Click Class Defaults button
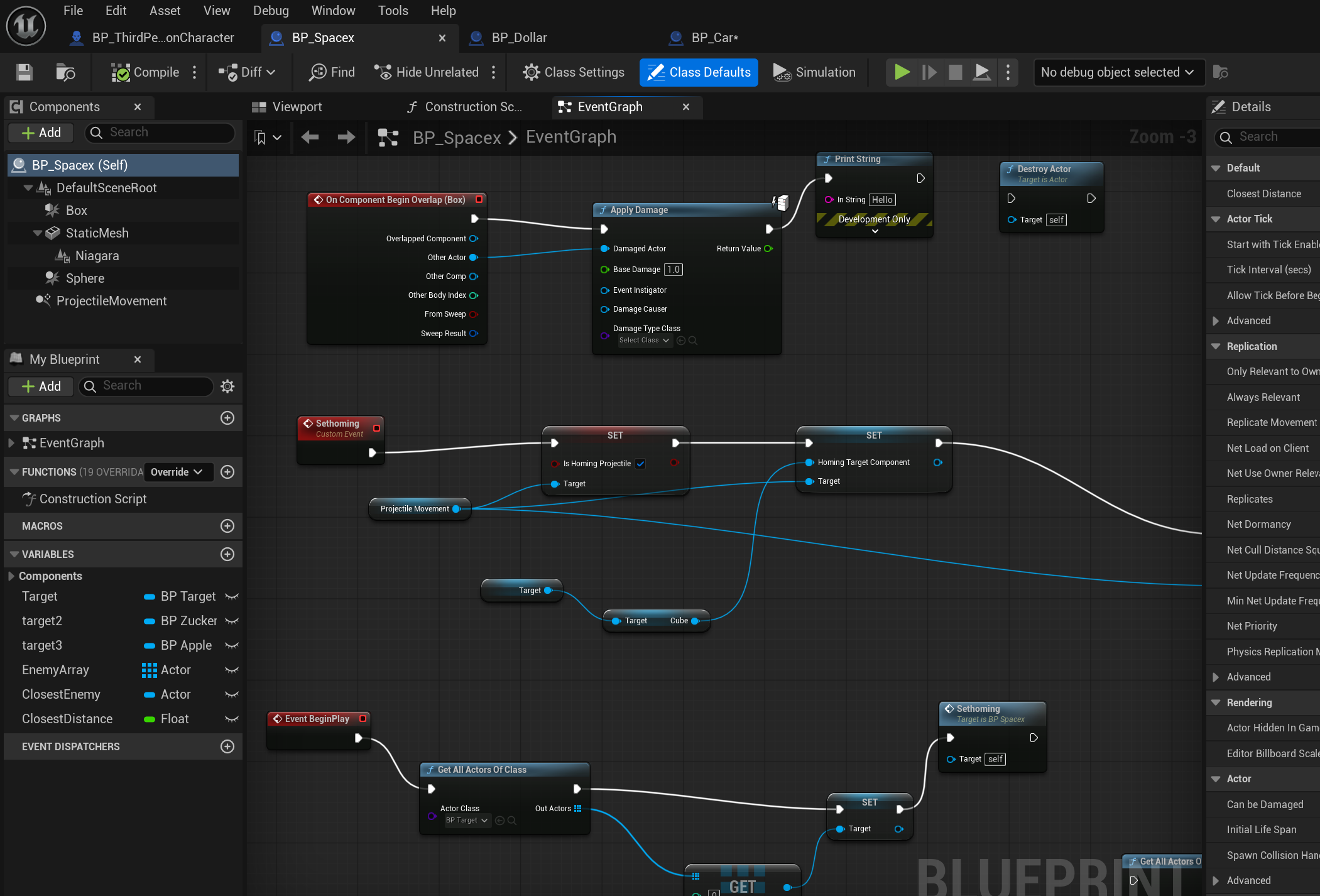The width and height of the screenshot is (1320, 896). (x=699, y=72)
